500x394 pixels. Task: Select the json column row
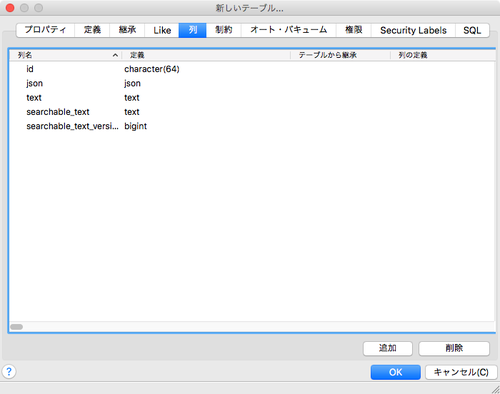[252, 83]
